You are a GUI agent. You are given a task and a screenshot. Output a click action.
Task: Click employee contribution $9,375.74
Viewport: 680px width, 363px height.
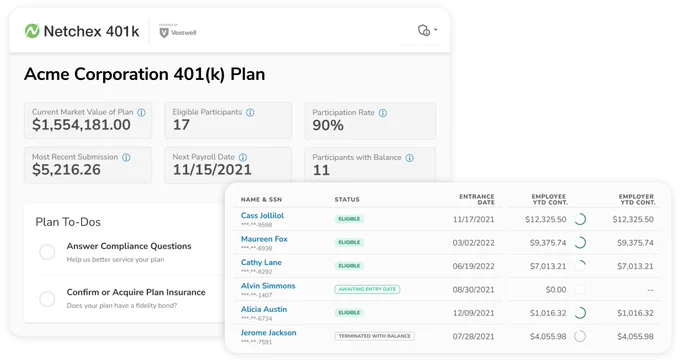pyautogui.click(x=548, y=243)
